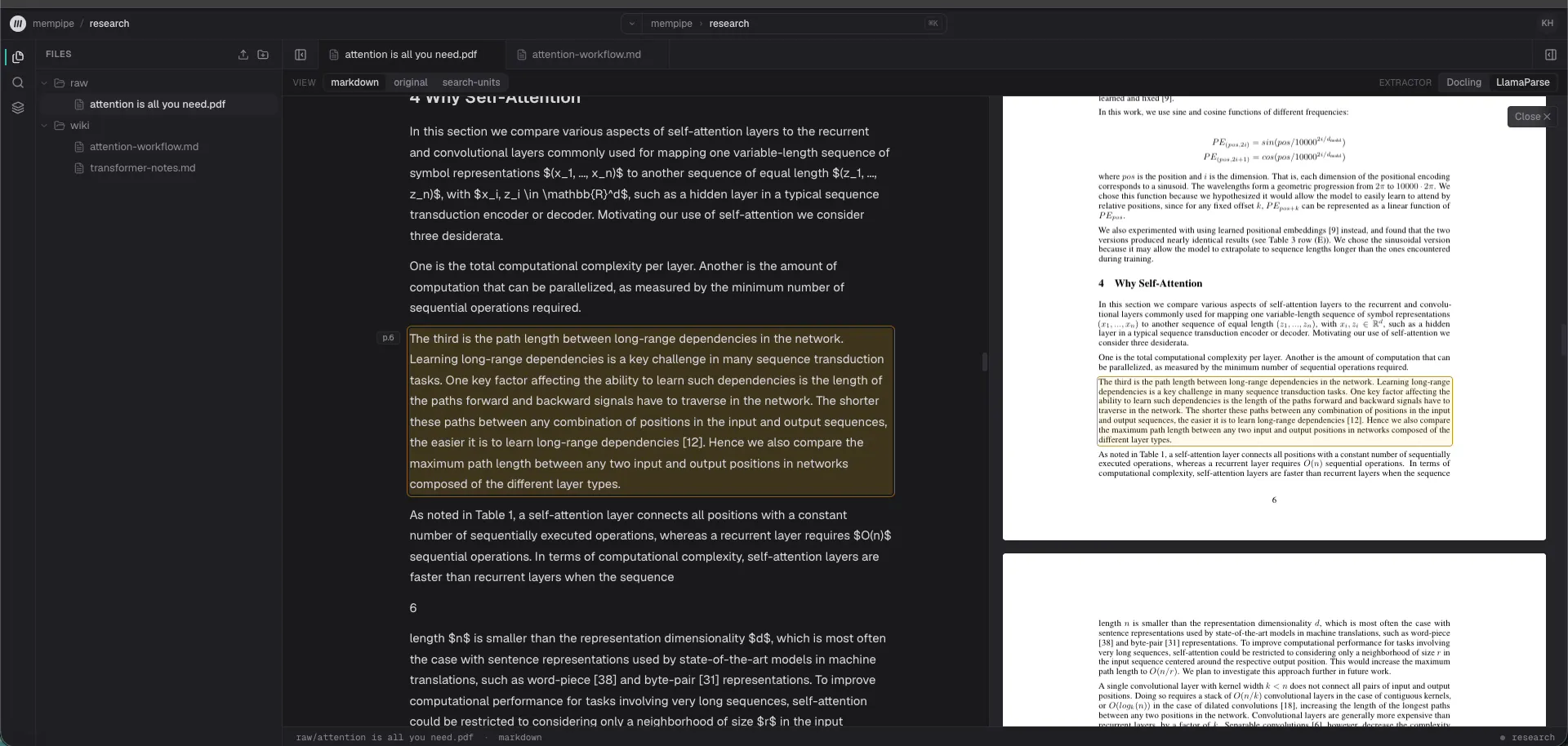Toggle the left sidebar panel icon
Screen dimensions: 1568x746
pyautogui.click(x=301, y=55)
